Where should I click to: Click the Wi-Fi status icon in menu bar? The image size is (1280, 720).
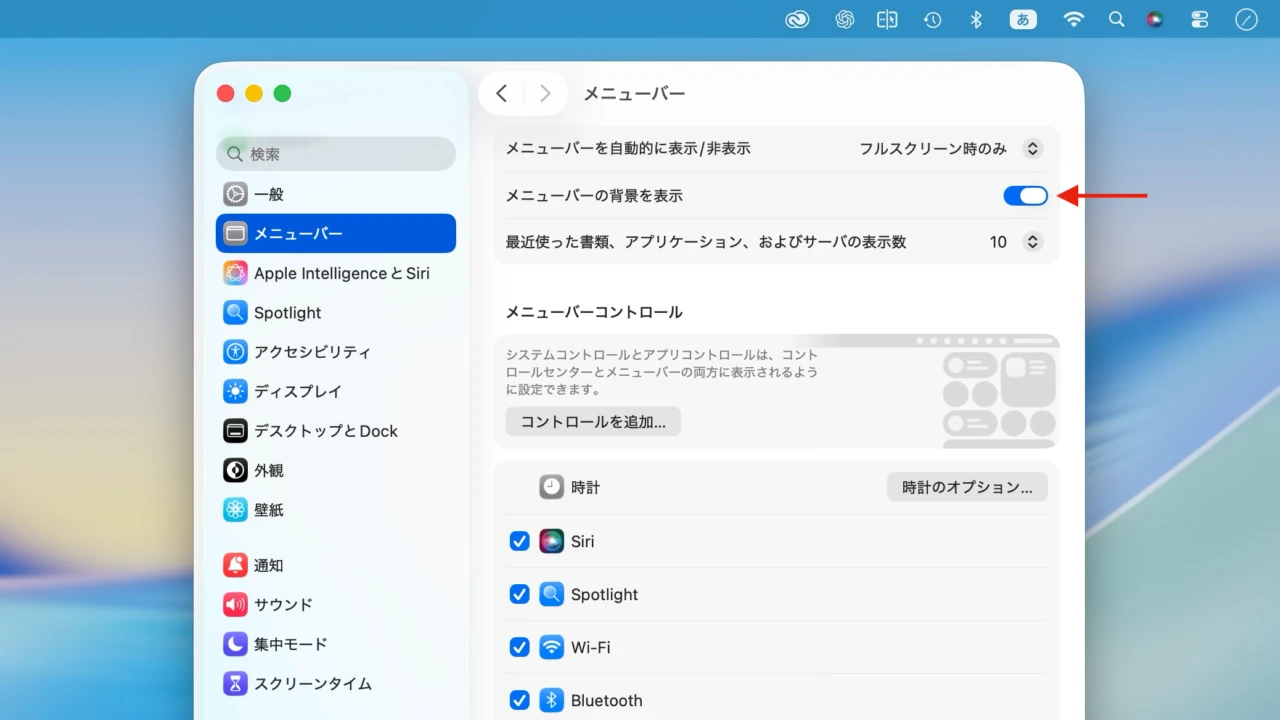click(x=1073, y=19)
